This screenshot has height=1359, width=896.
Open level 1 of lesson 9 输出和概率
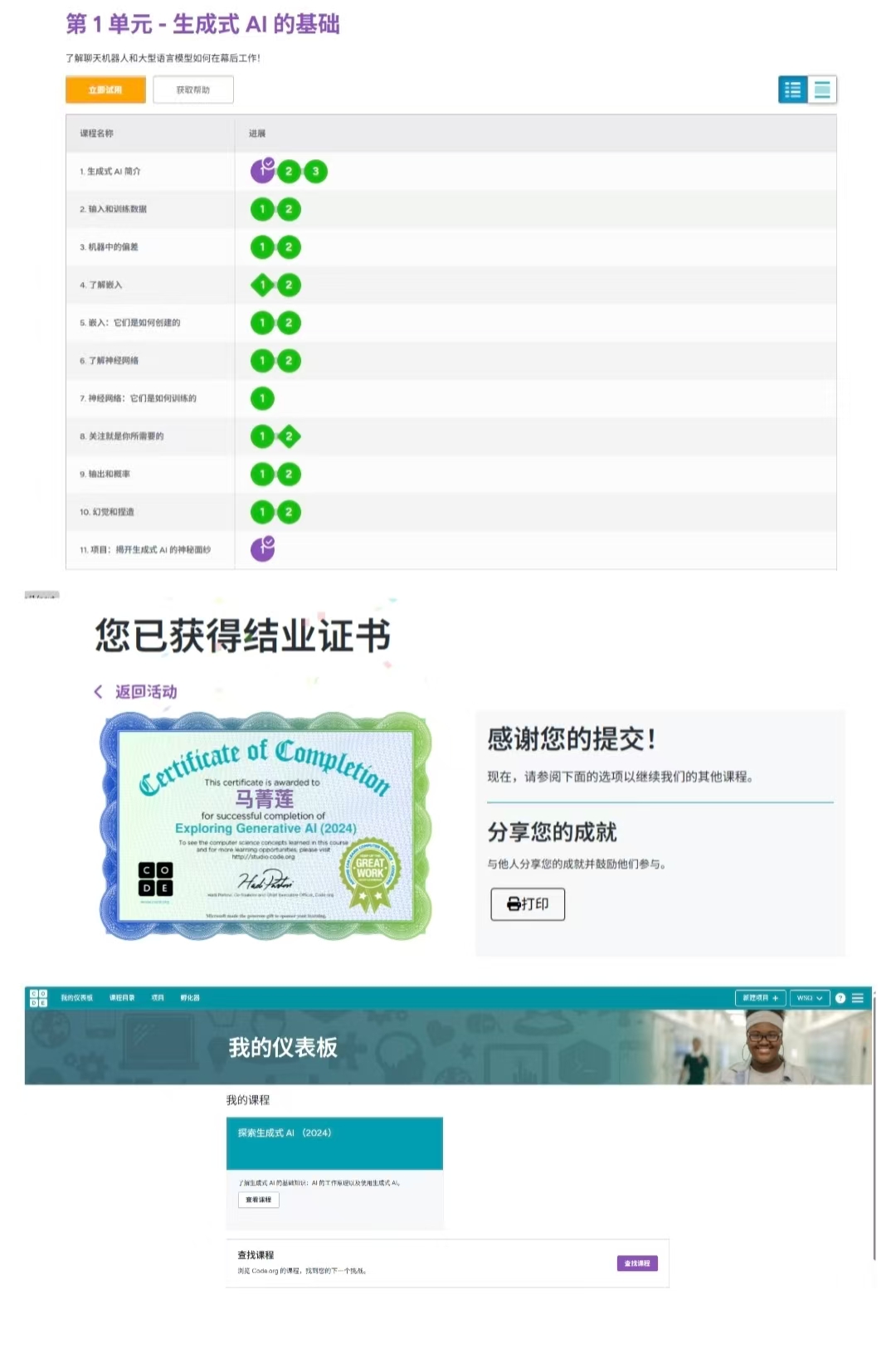262,475
